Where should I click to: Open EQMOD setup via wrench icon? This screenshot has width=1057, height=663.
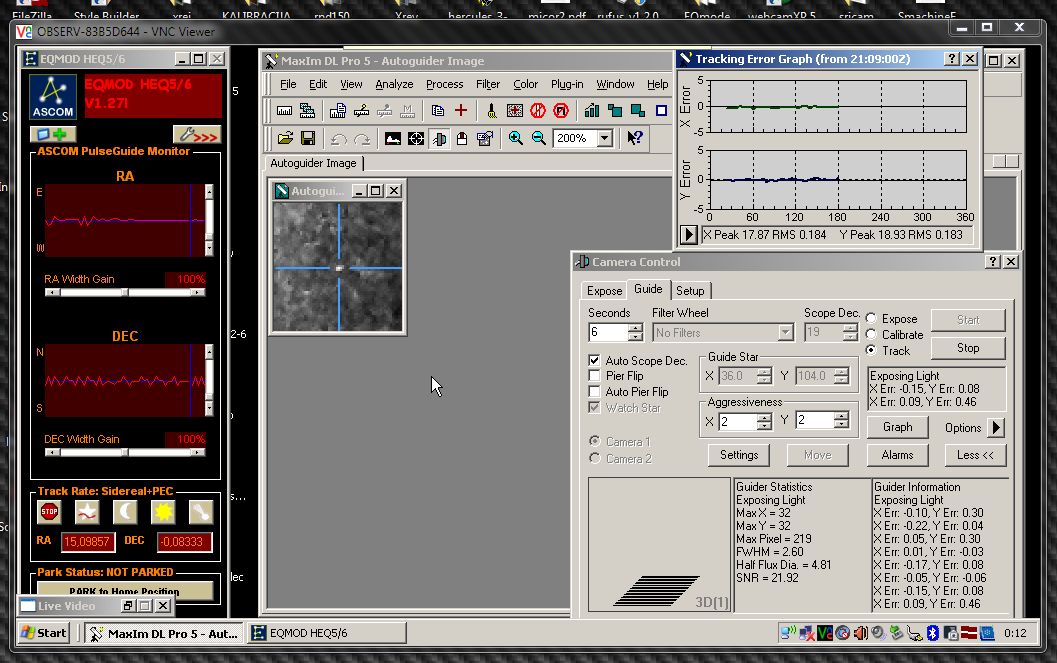[x=196, y=134]
